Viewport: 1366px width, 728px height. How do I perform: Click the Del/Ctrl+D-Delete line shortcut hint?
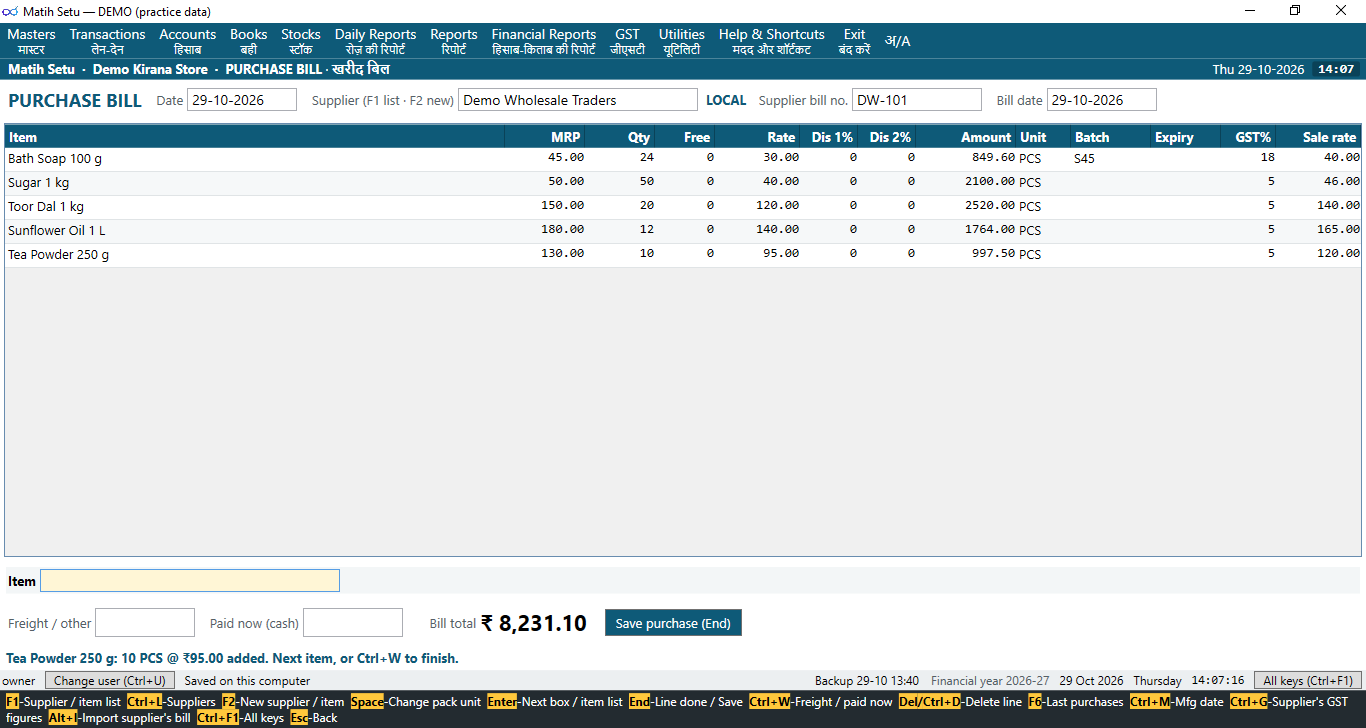(x=960, y=702)
